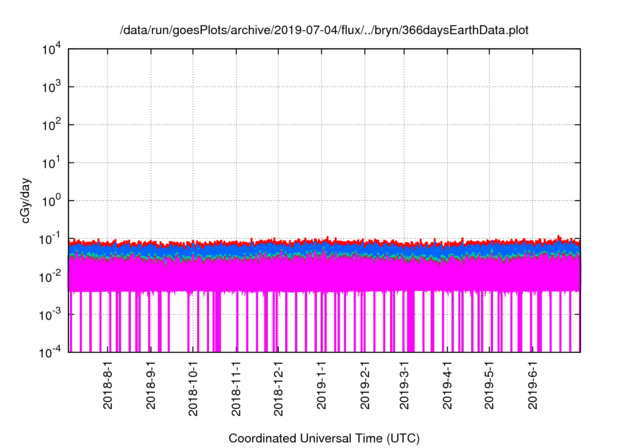Image resolution: width=640 pixels, height=448 pixels.
Task: Click the 2019-2-1 date label
Action: point(365,385)
